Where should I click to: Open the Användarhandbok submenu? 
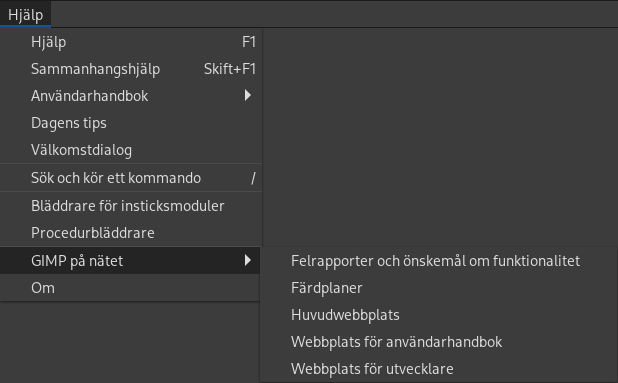(x=130, y=96)
